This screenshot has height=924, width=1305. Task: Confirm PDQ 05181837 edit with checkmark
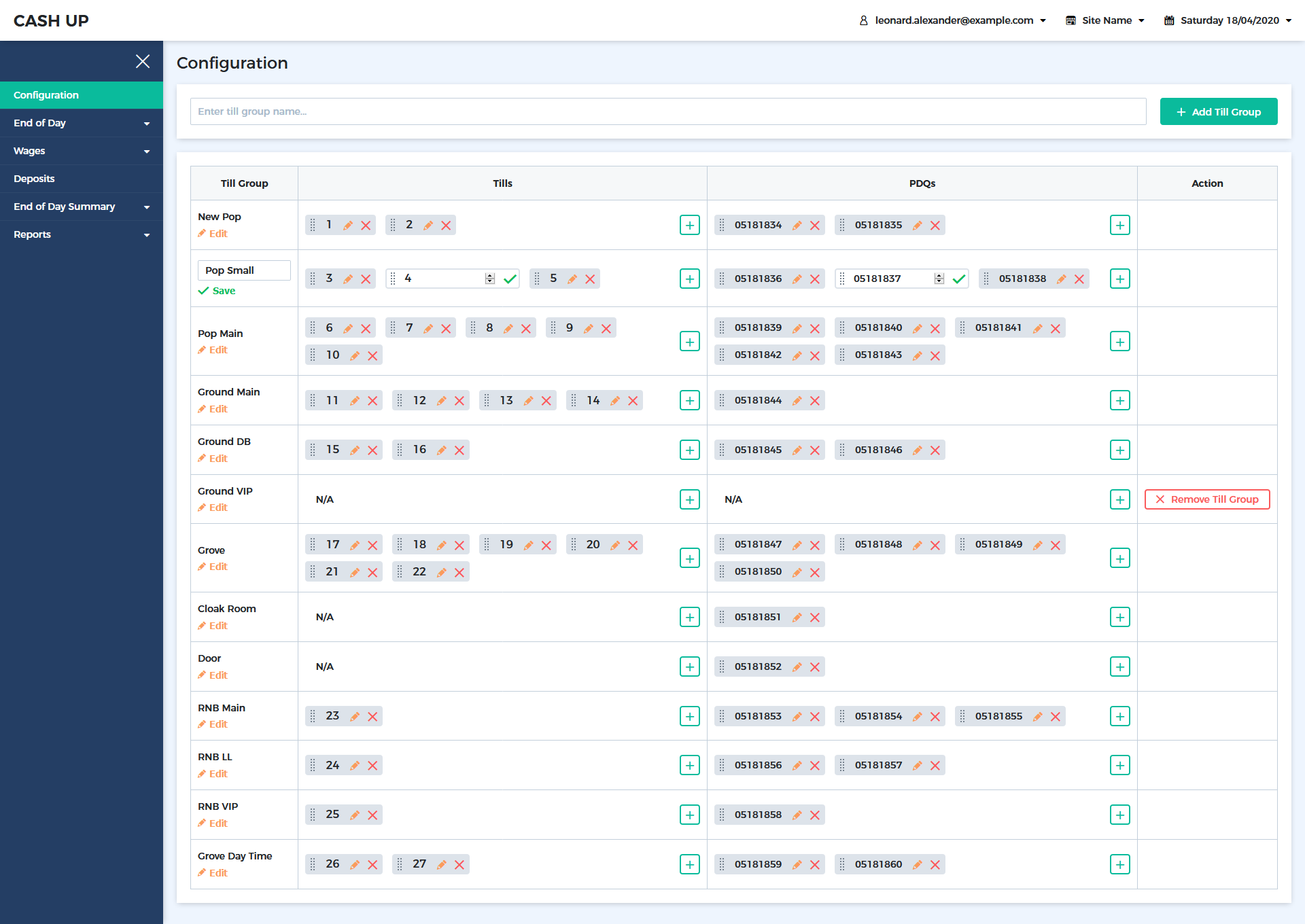click(958, 279)
